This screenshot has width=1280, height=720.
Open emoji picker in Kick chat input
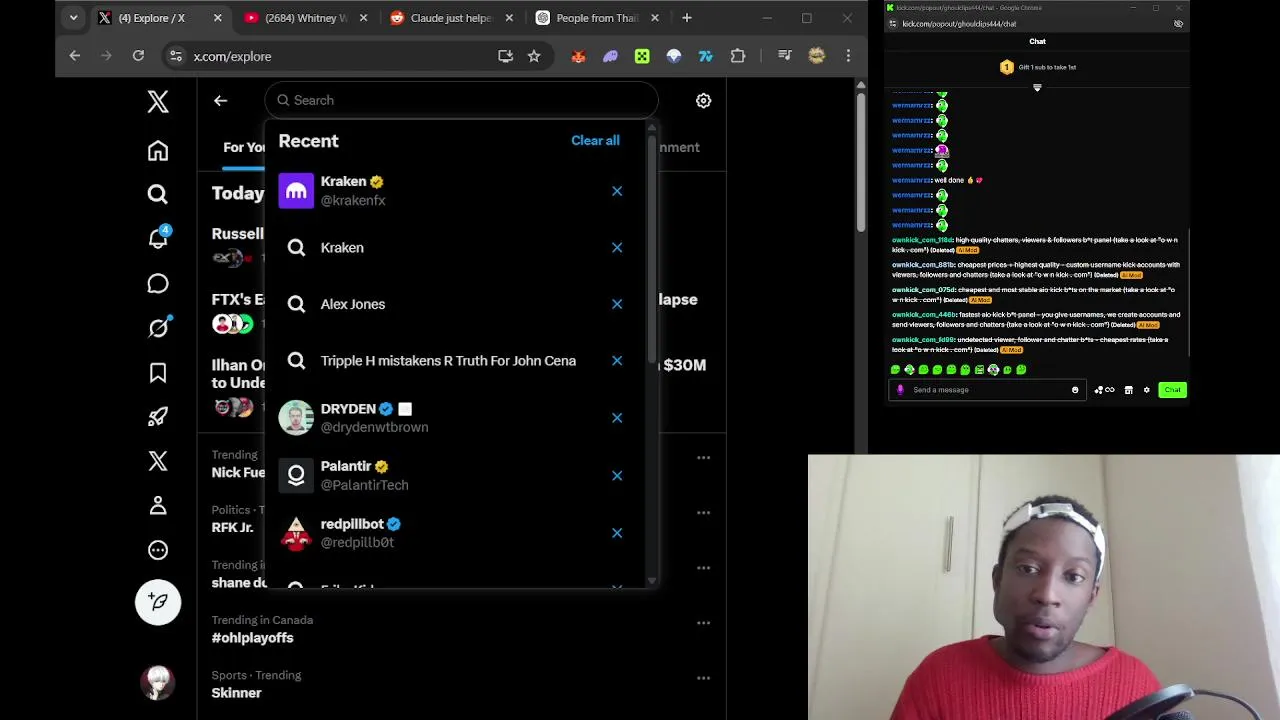point(1075,390)
